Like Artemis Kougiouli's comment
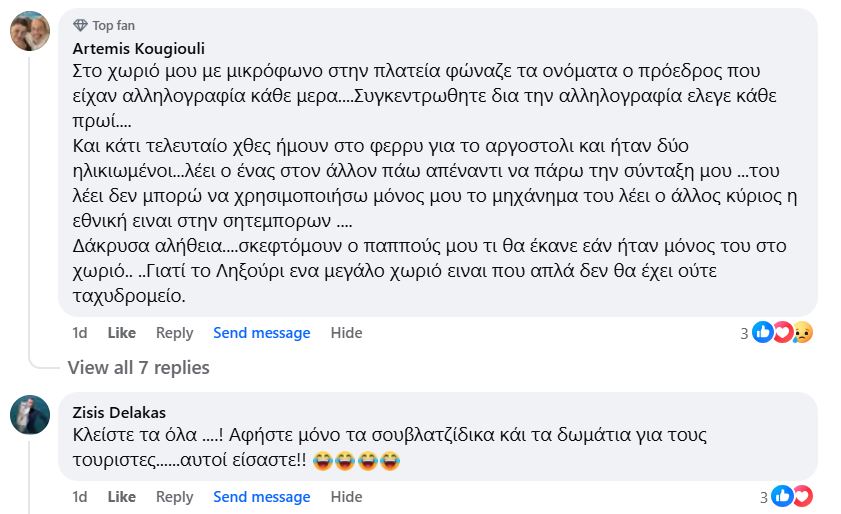The height and width of the screenshot is (514, 841). pos(121,333)
